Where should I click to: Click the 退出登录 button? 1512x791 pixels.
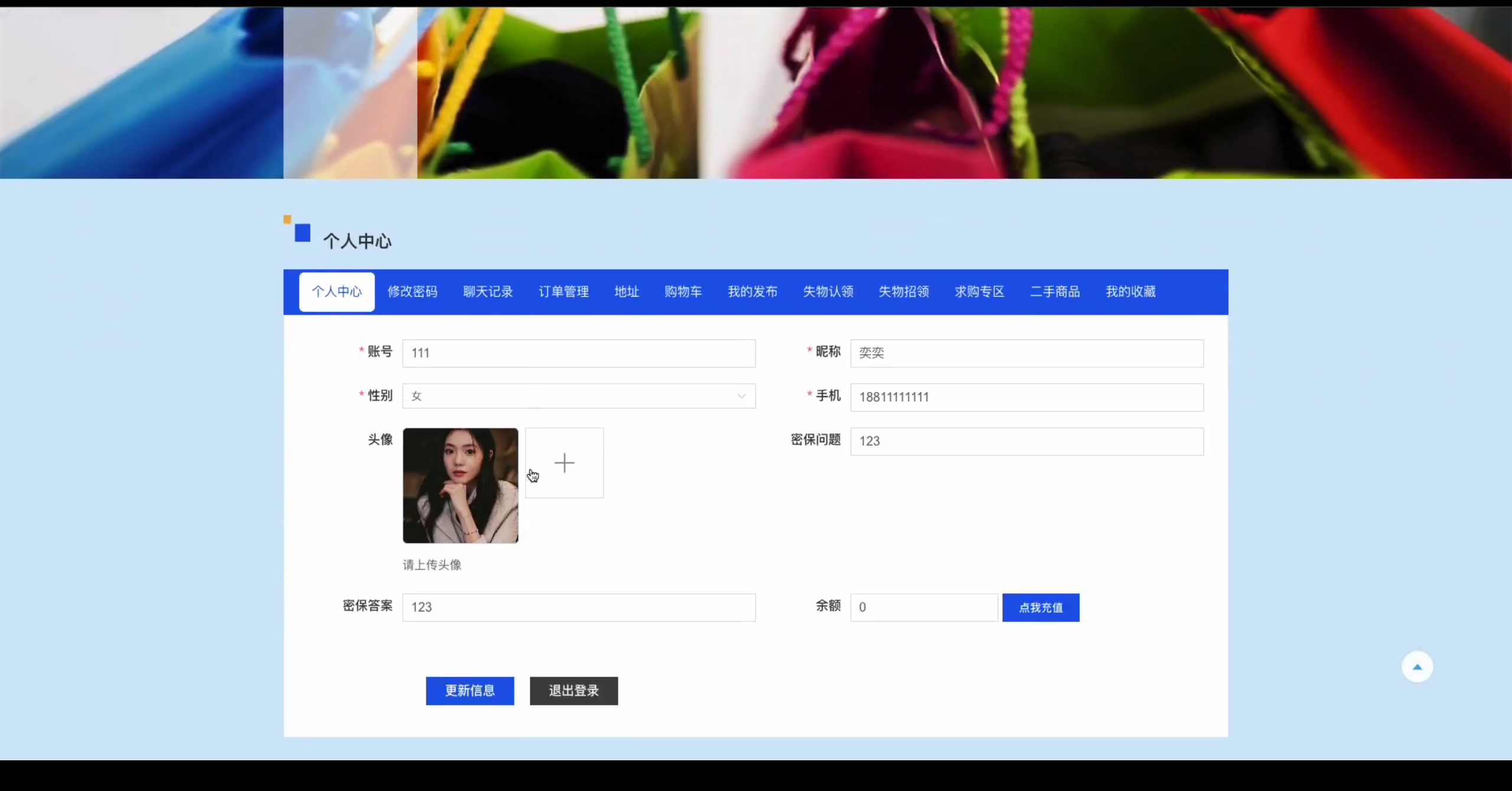573,691
